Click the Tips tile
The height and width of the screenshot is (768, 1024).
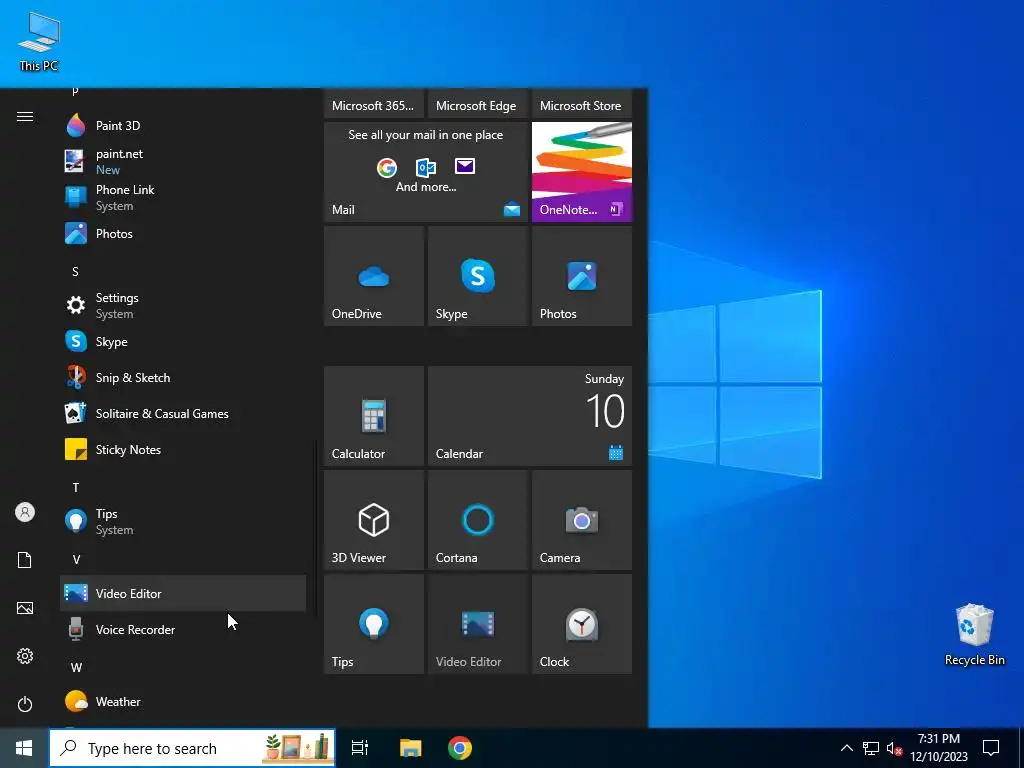click(x=374, y=624)
